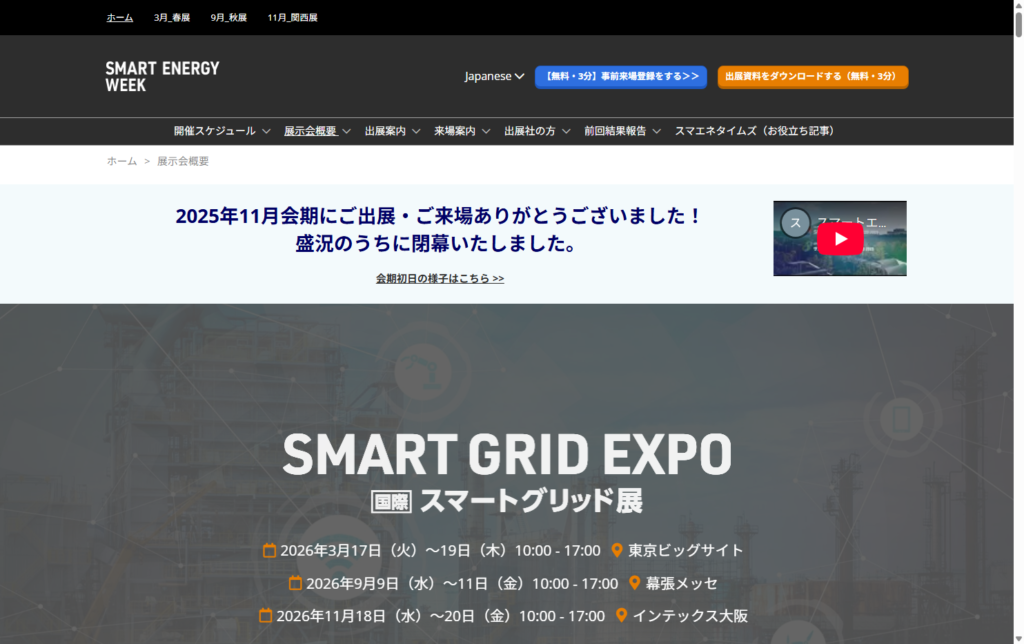Open スマエネタイムズ (お役立ち記事) menu item

click(x=754, y=131)
